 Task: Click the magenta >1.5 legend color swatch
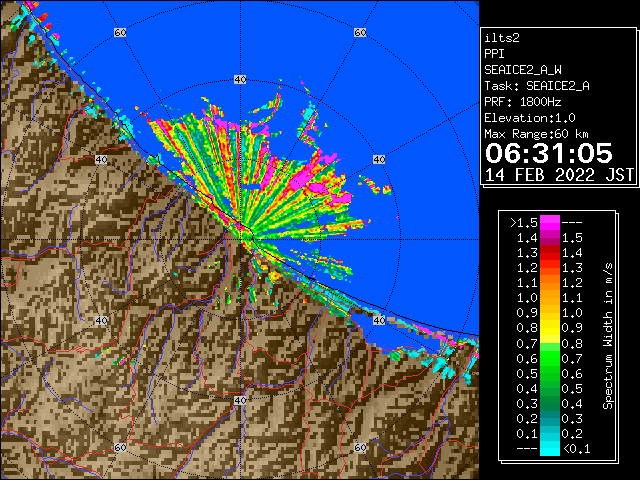pyautogui.click(x=550, y=223)
